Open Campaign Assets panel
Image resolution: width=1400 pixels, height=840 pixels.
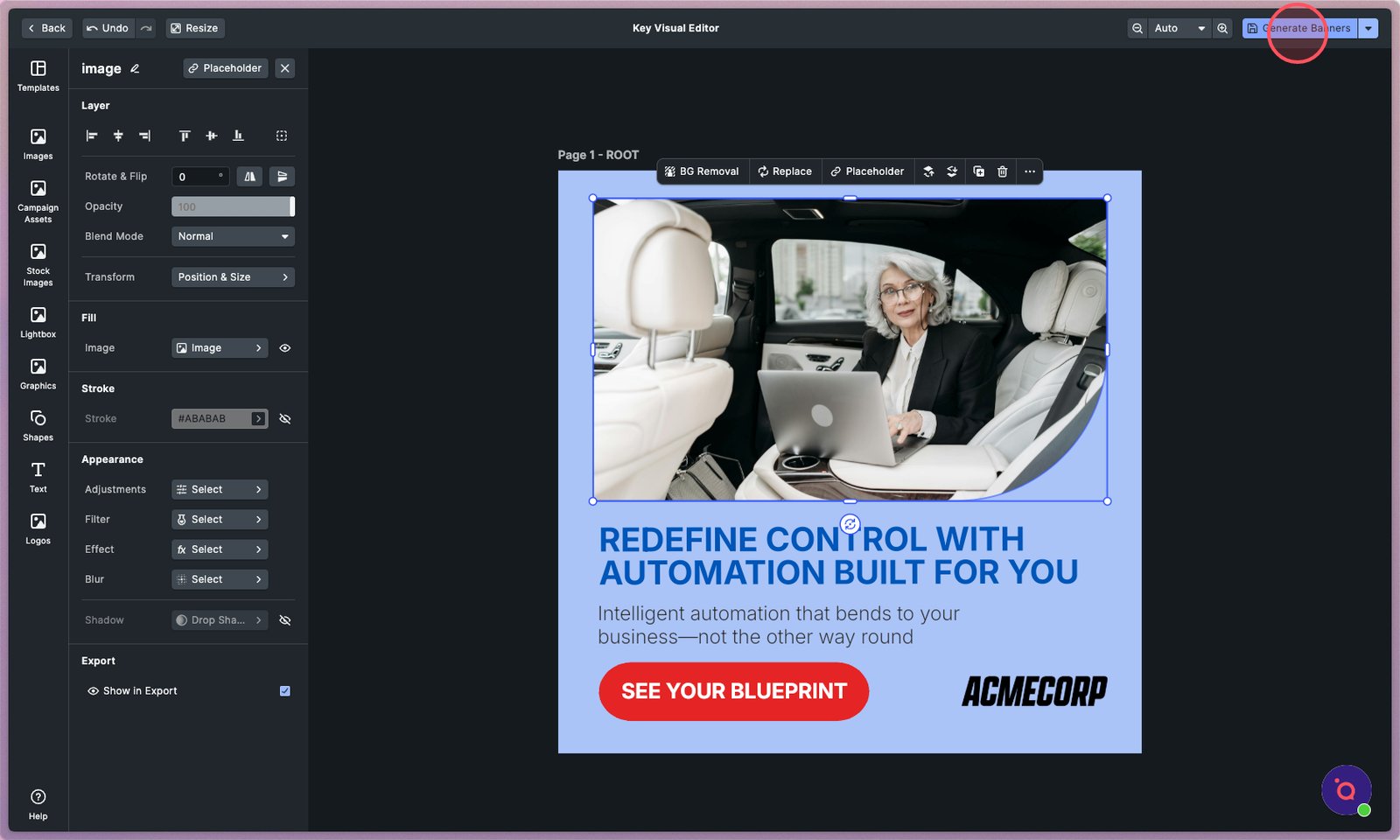tap(38, 201)
